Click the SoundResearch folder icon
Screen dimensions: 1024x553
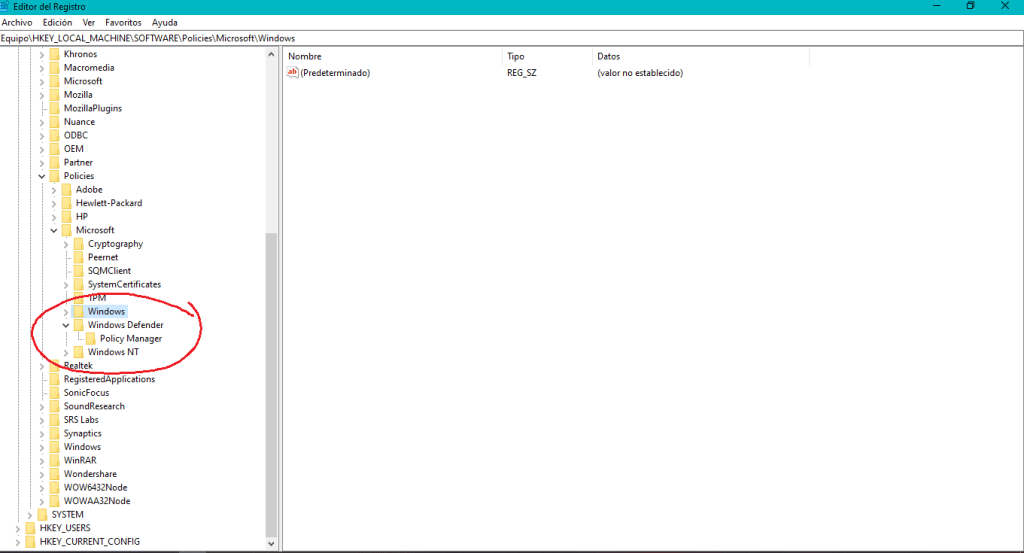point(54,406)
